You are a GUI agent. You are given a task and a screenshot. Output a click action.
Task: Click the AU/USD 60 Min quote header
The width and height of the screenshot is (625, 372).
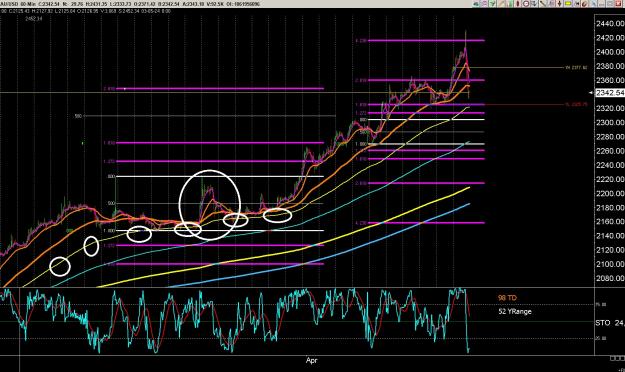tap(130, 4)
